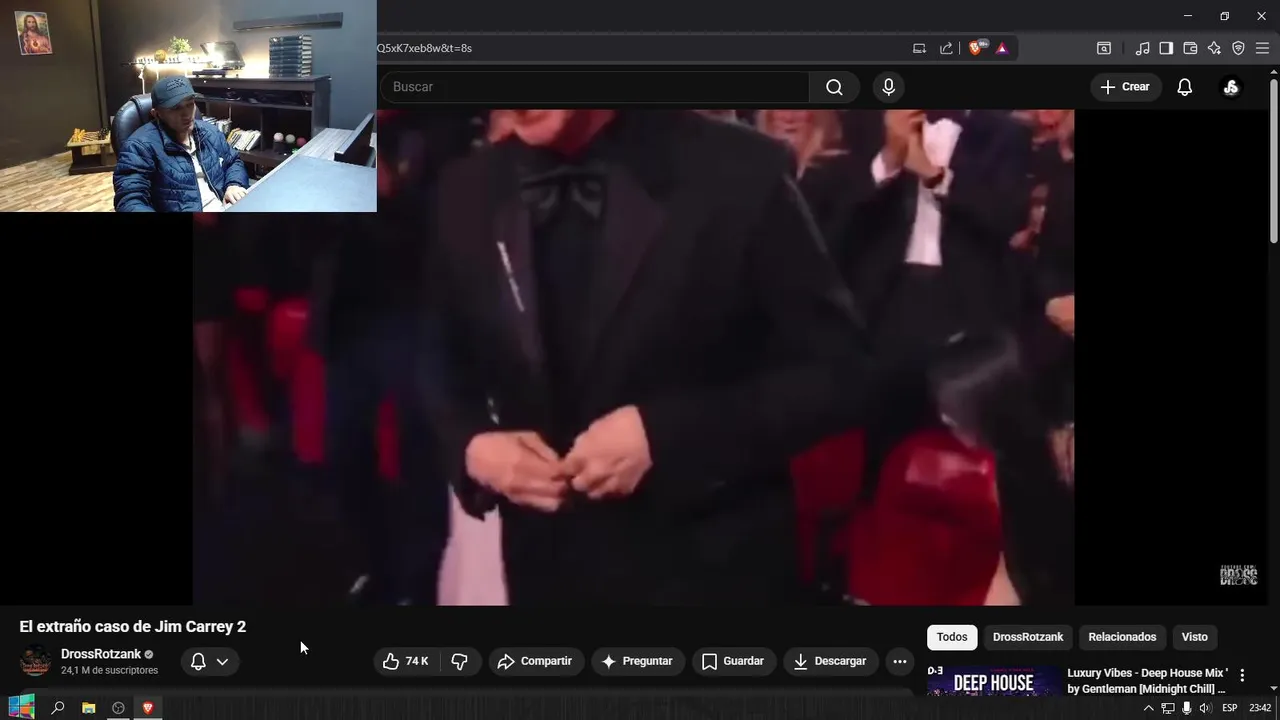This screenshot has height=720, width=1280.
Task: Open Brave Rewards triangle icon
Action: 1001,48
